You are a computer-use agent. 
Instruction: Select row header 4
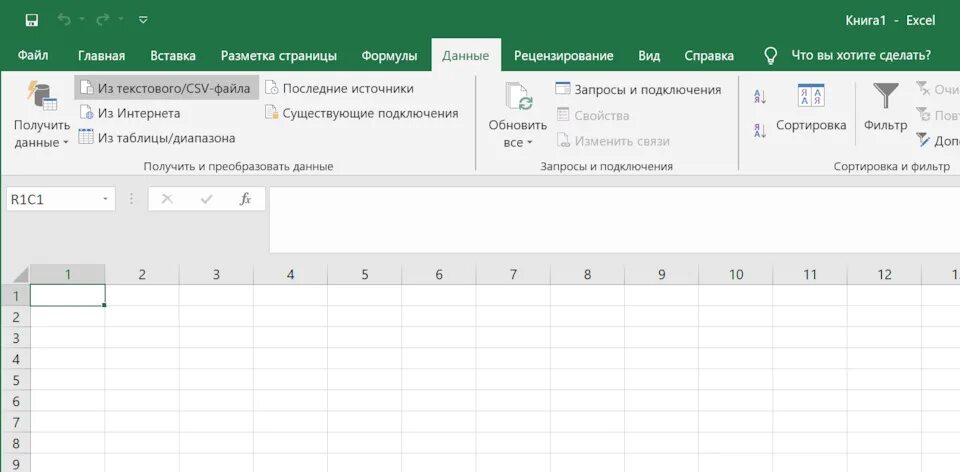(17, 359)
